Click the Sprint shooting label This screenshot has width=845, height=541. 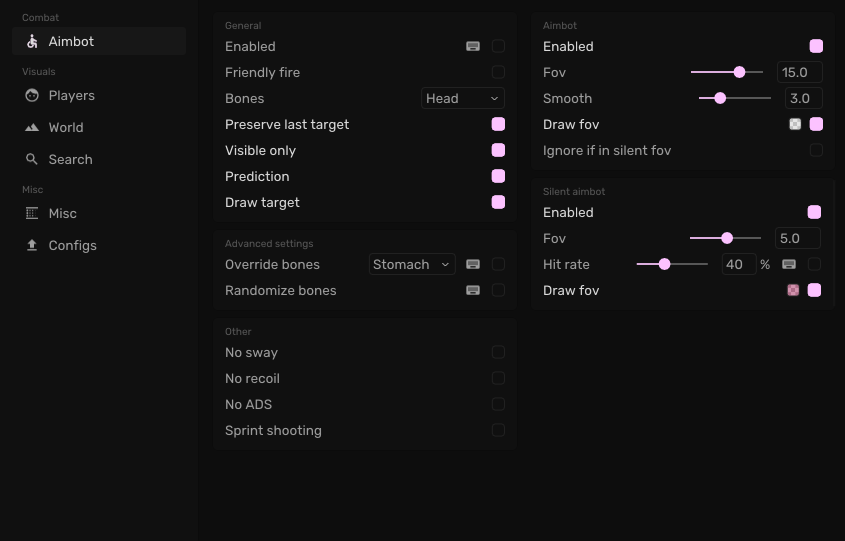(x=273, y=431)
